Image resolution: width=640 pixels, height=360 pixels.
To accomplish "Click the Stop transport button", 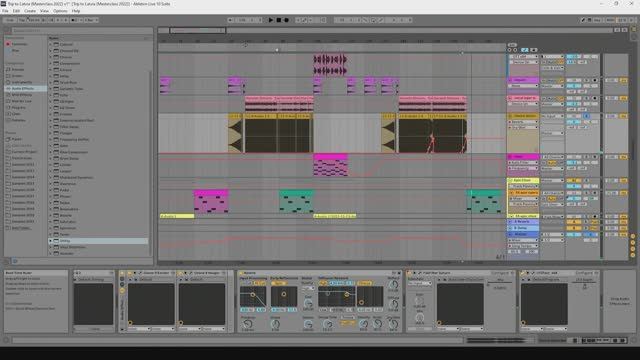I will (279, 20).
